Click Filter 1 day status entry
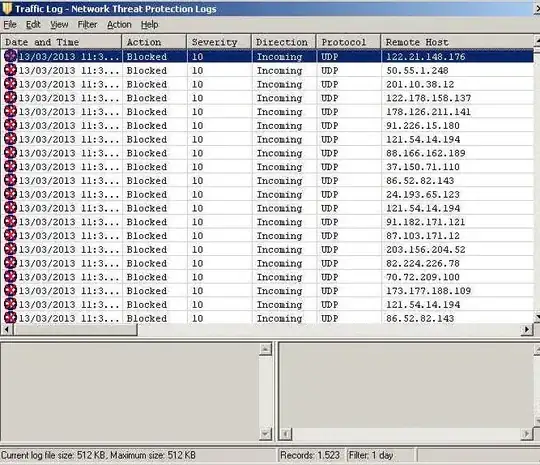Image resolution: width=540 pixels, height=465 pixels. click(x=371, y=455)
